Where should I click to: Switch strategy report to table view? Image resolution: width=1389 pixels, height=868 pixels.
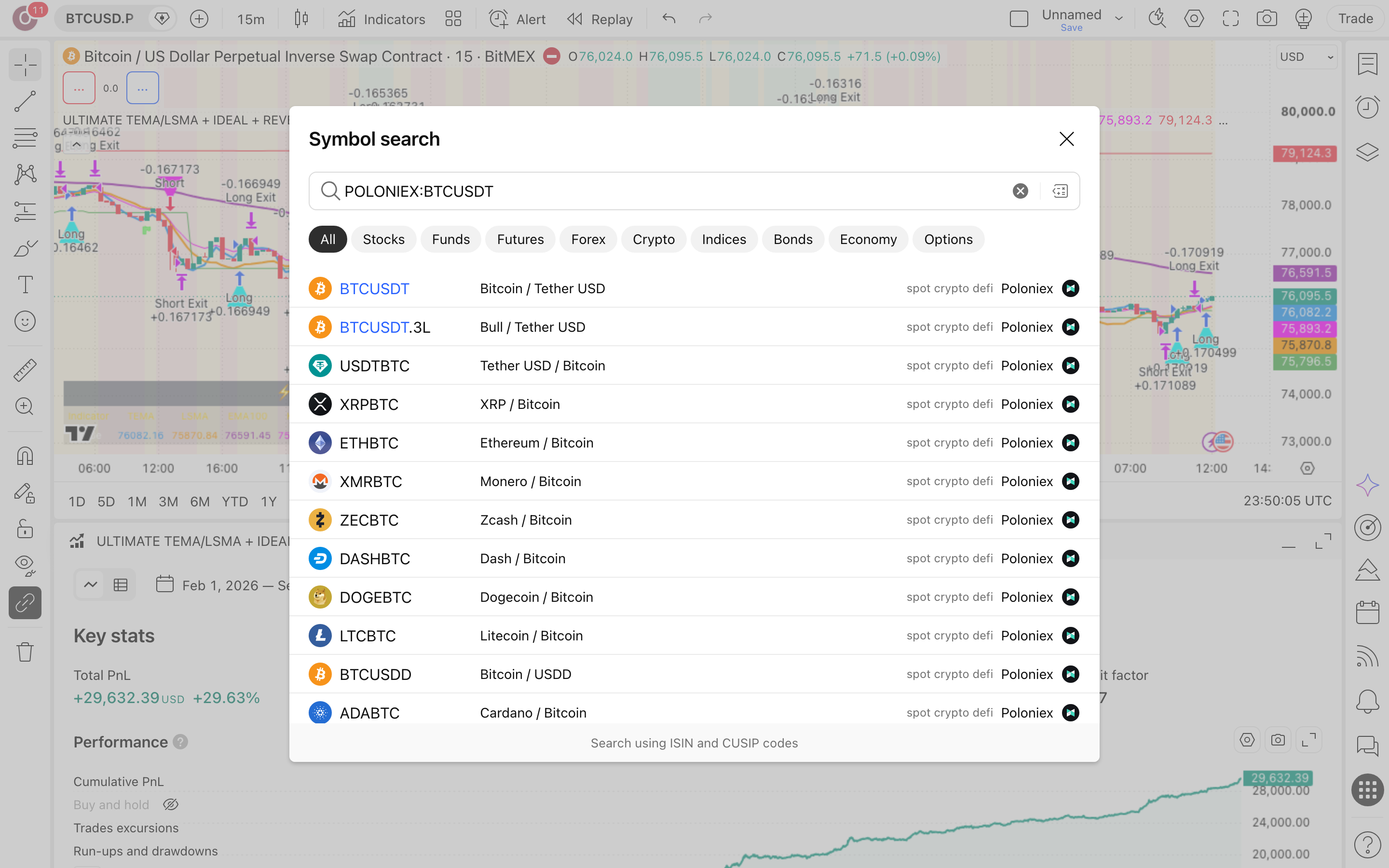coord(121,585)
